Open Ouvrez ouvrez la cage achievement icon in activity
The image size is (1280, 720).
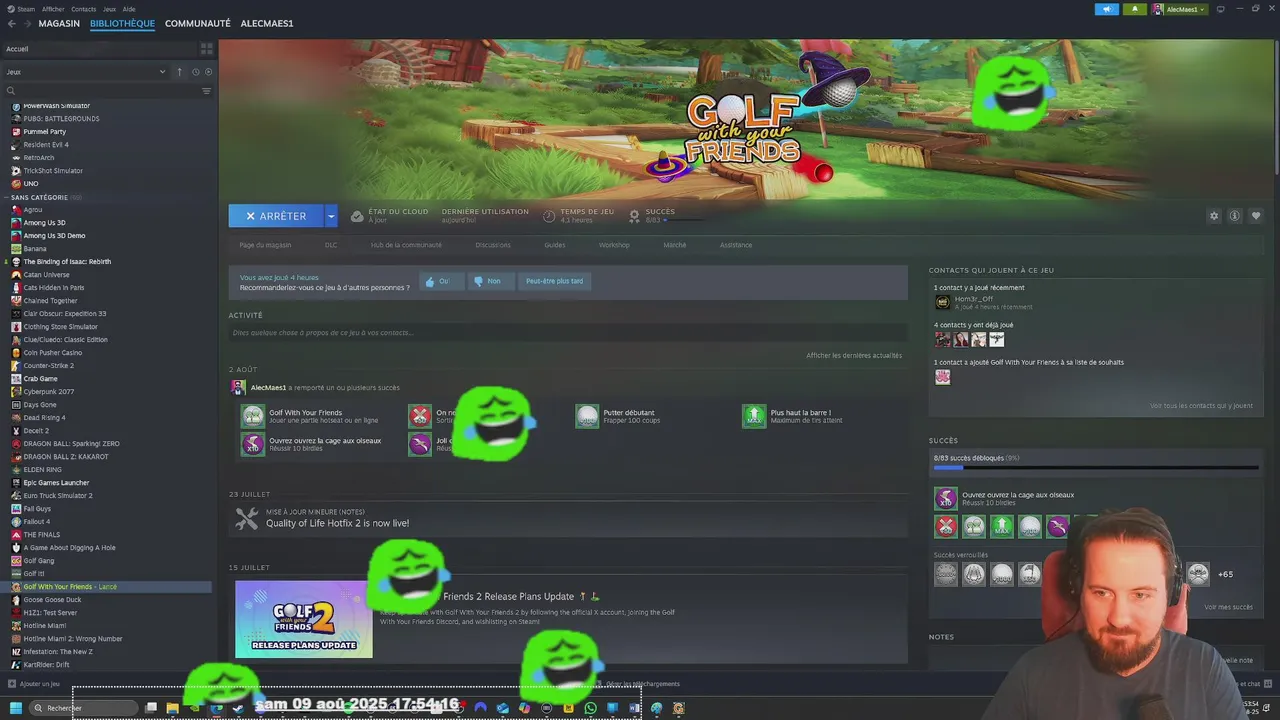point(253,444)
